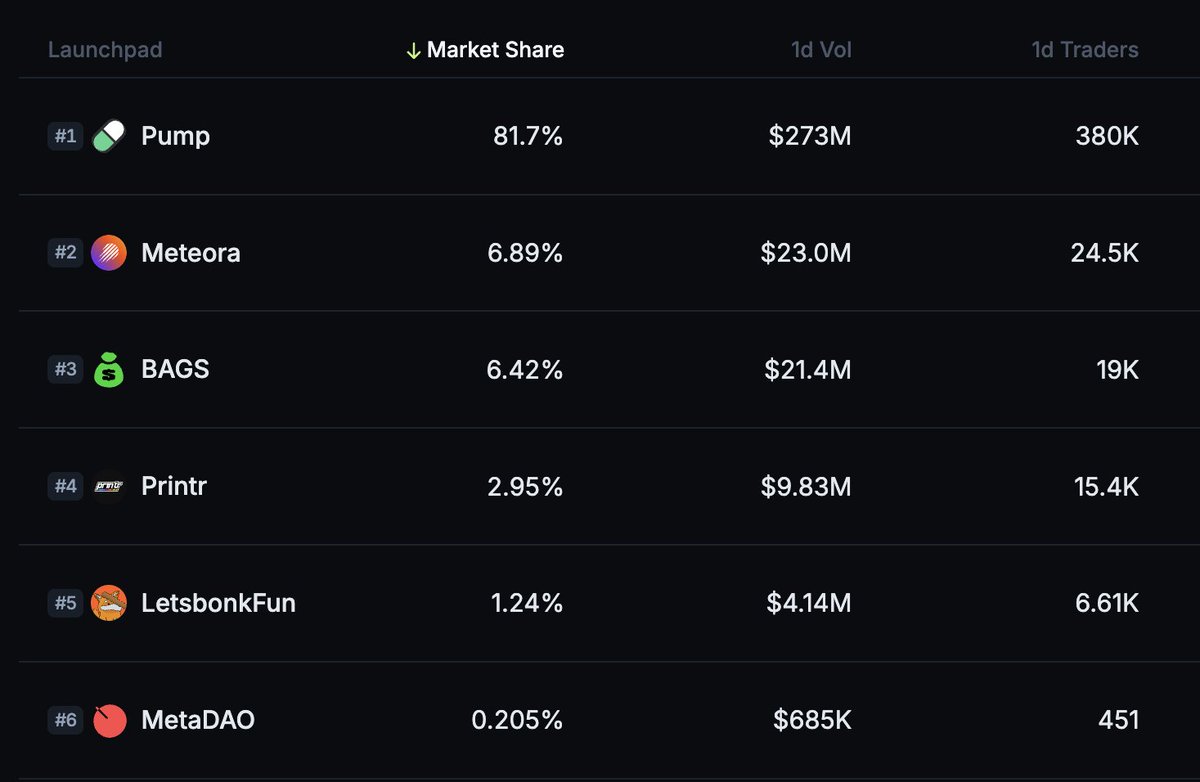
Task: Sort by the Launchpad column header
Action: [x=105, y=50]
